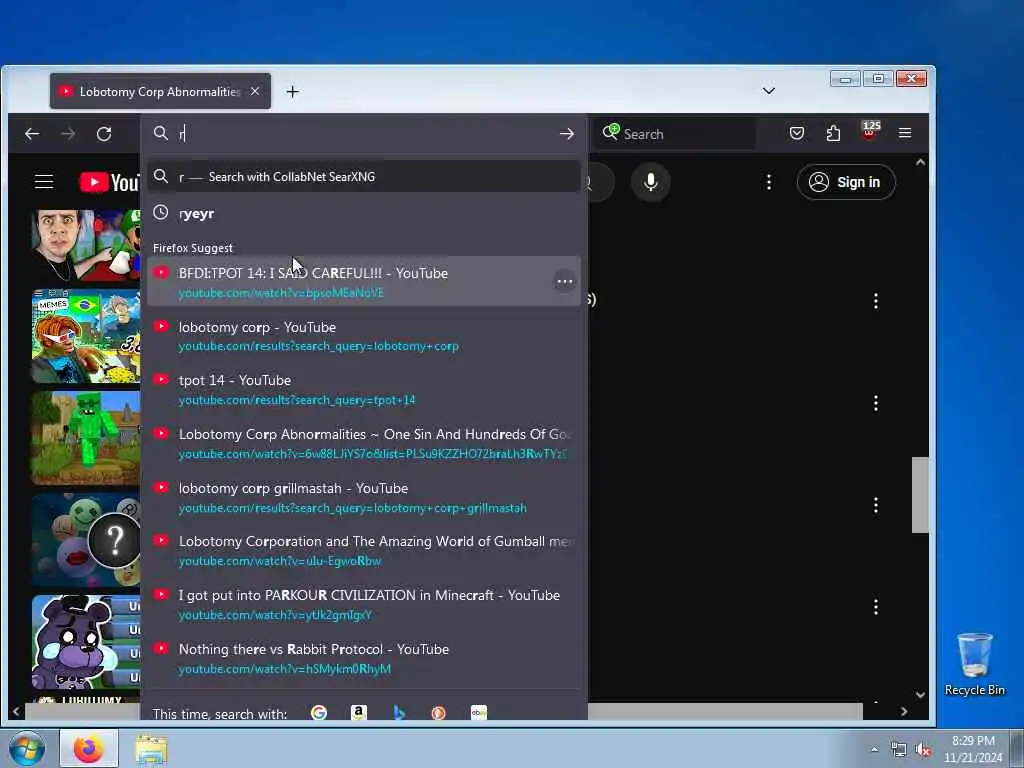Click the YouTube logo
Screen dimensions: 1024x768
[x=109, y=182]
